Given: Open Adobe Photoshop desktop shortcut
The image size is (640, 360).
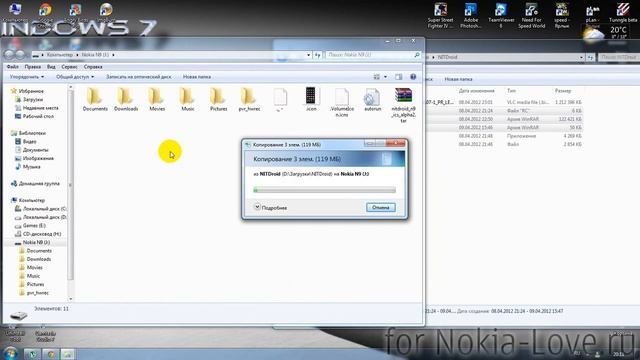Looking at the screenshot, I should (x=471, y=16).
